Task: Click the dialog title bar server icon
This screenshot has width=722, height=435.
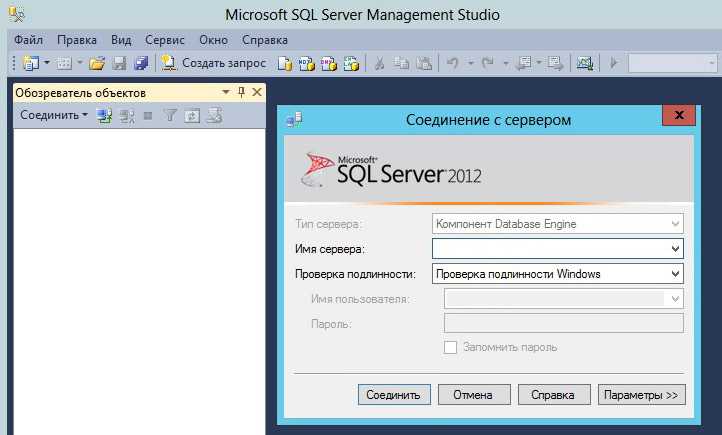Action: coord(294,120)
